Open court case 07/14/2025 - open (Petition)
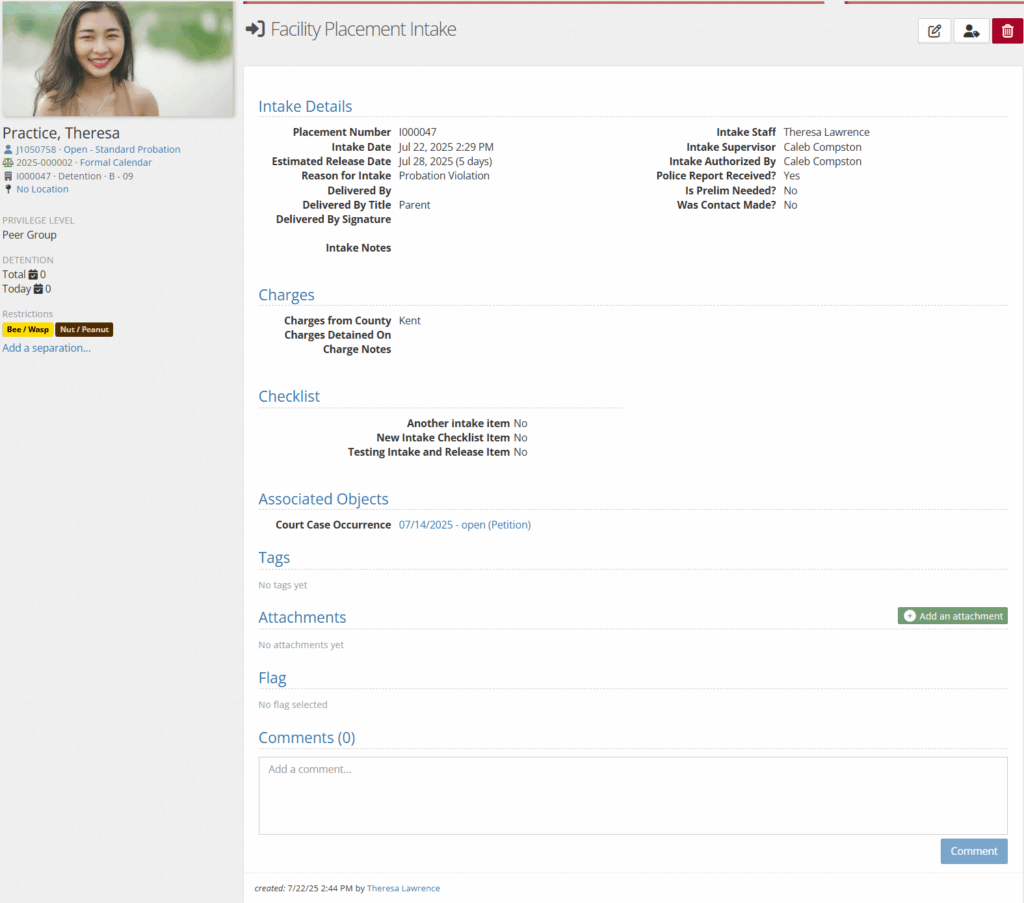 click(x=465, y=525)
